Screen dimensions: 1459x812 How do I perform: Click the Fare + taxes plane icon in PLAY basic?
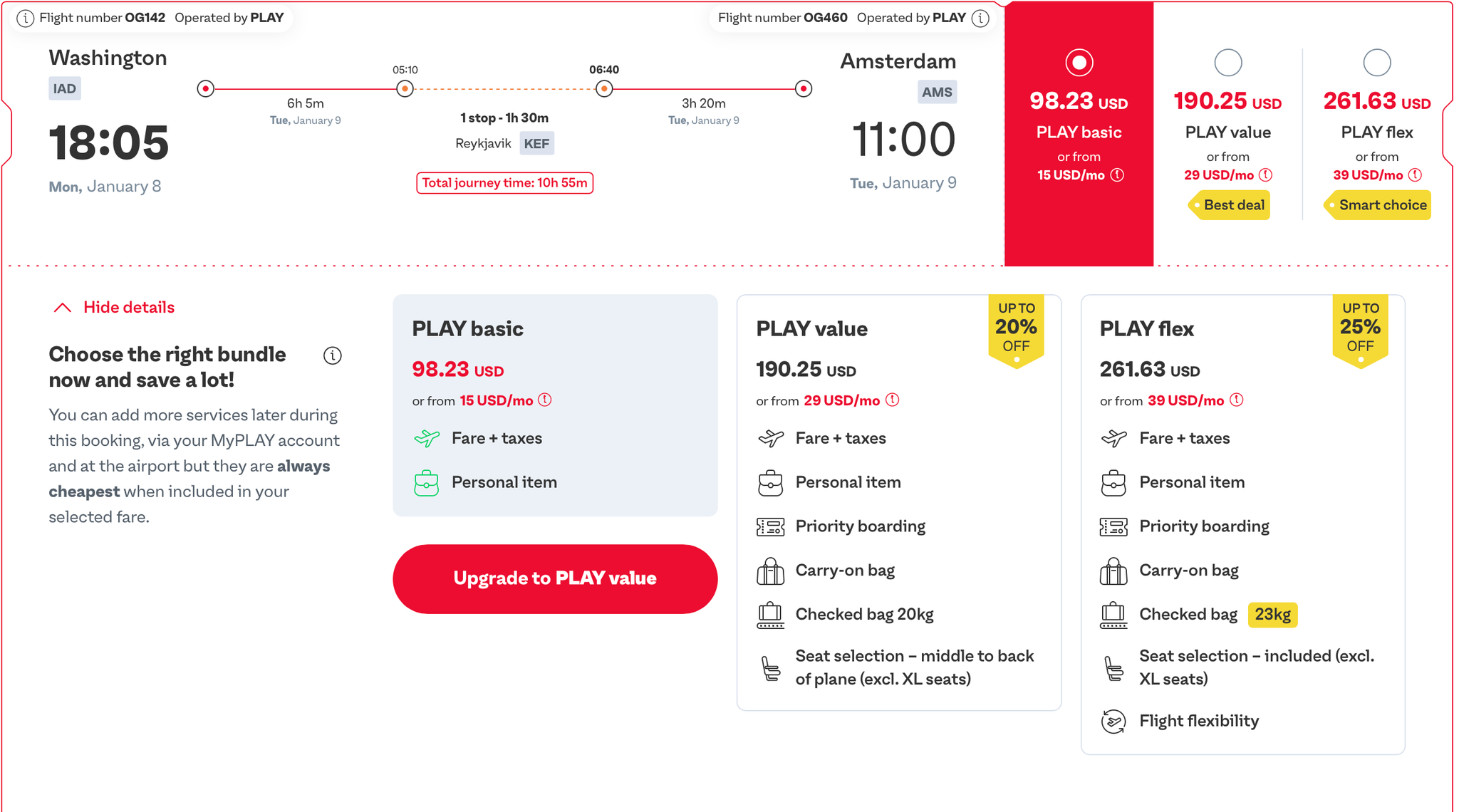[426, 438]
